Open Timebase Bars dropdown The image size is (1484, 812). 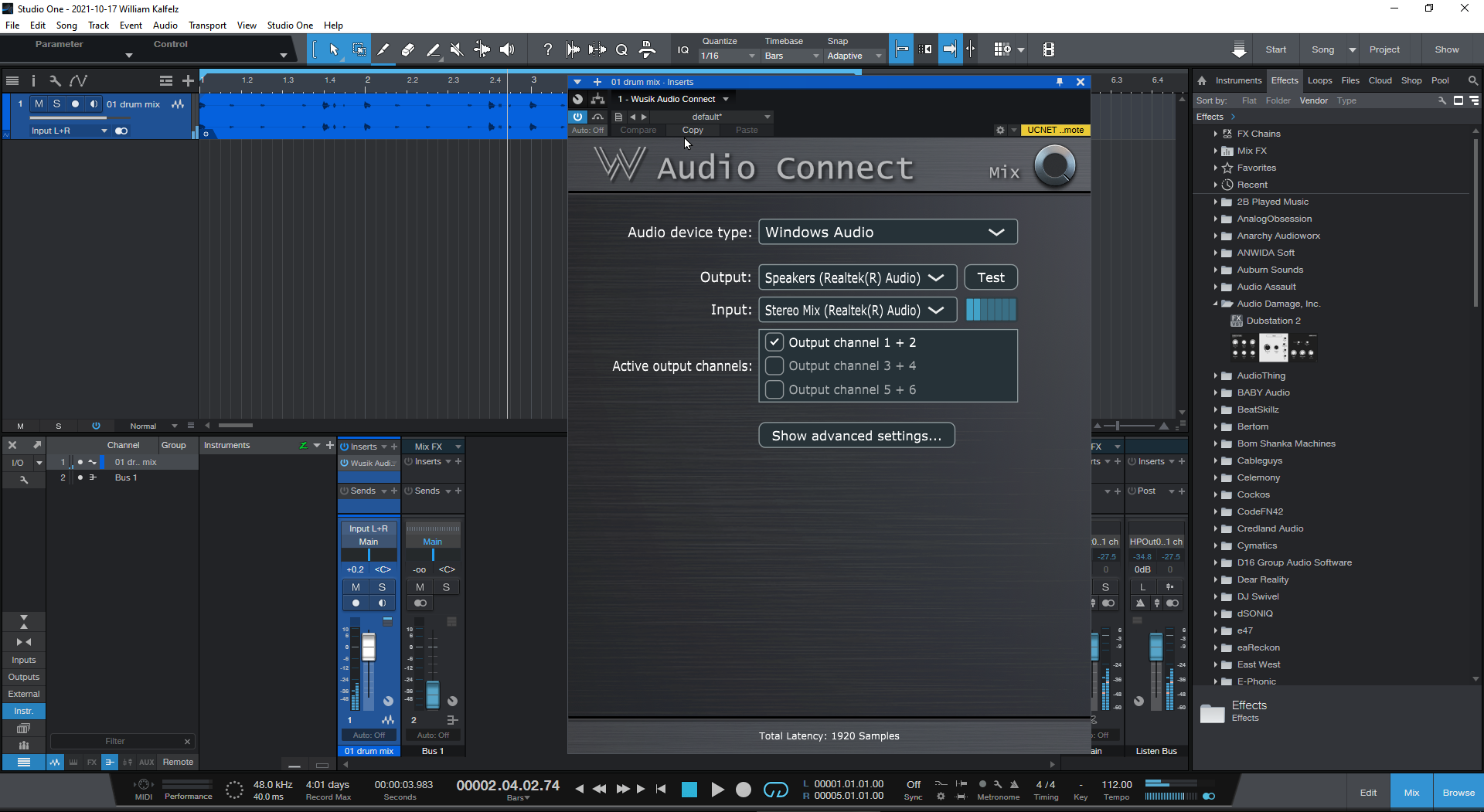791,56
